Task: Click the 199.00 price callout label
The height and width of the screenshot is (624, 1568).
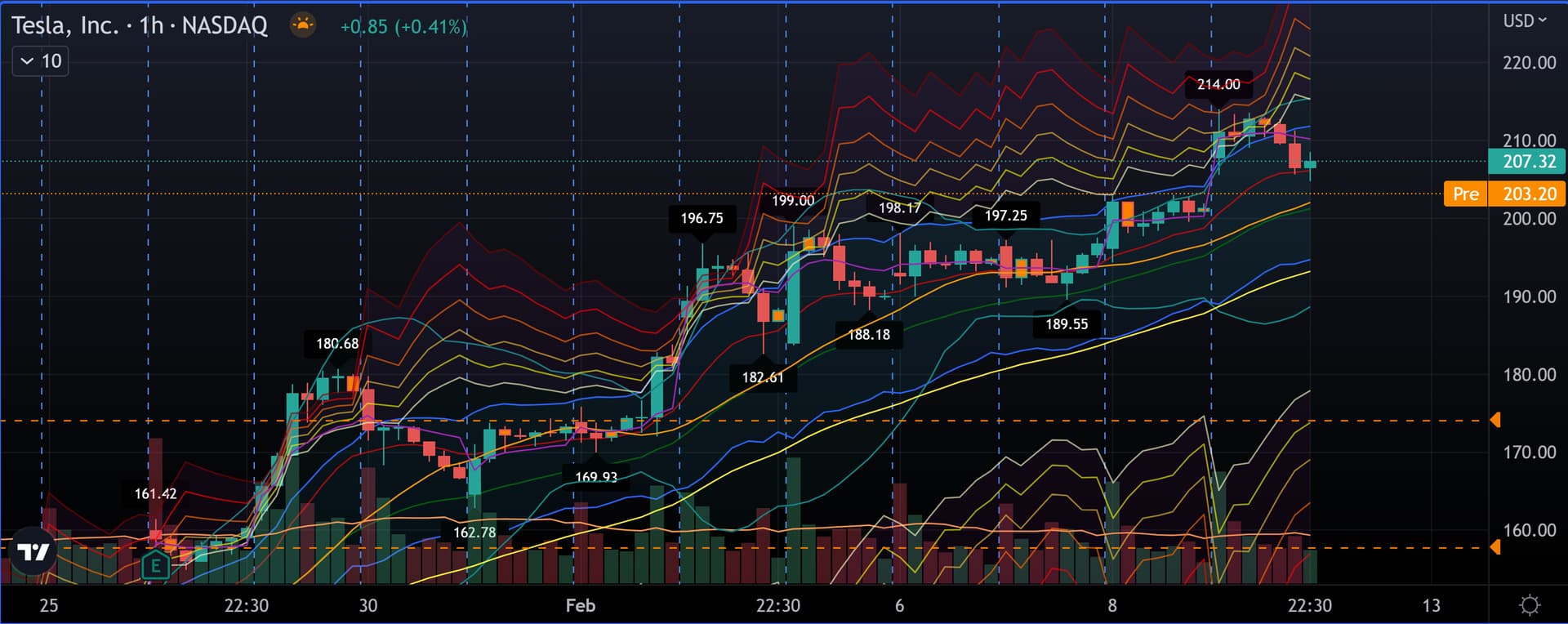Action: point(793,201)
